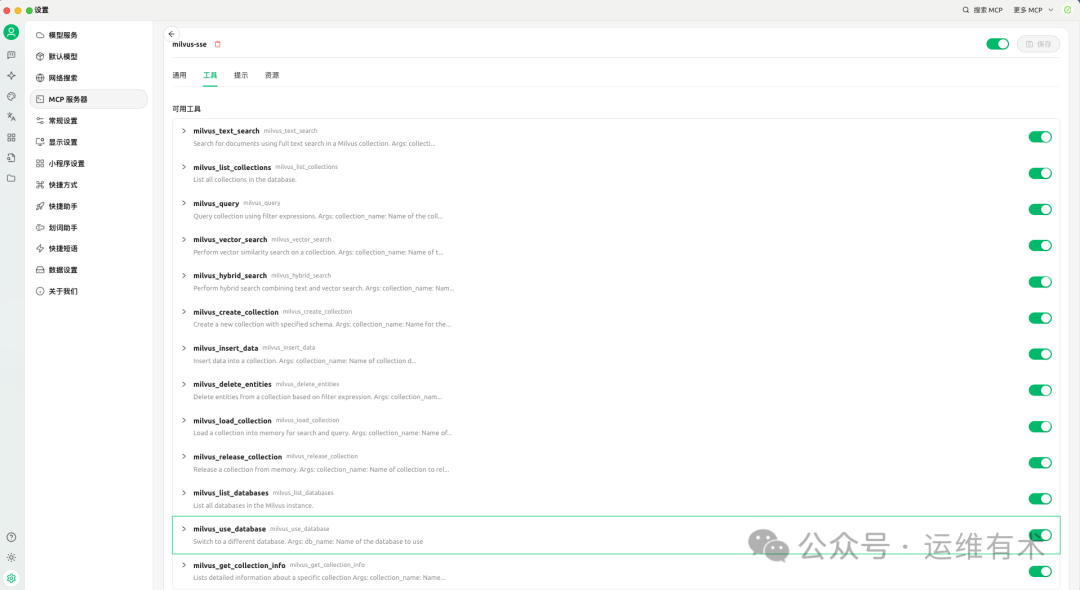Click the search icon beside 搜索 MCP

(x=966, y=10)
